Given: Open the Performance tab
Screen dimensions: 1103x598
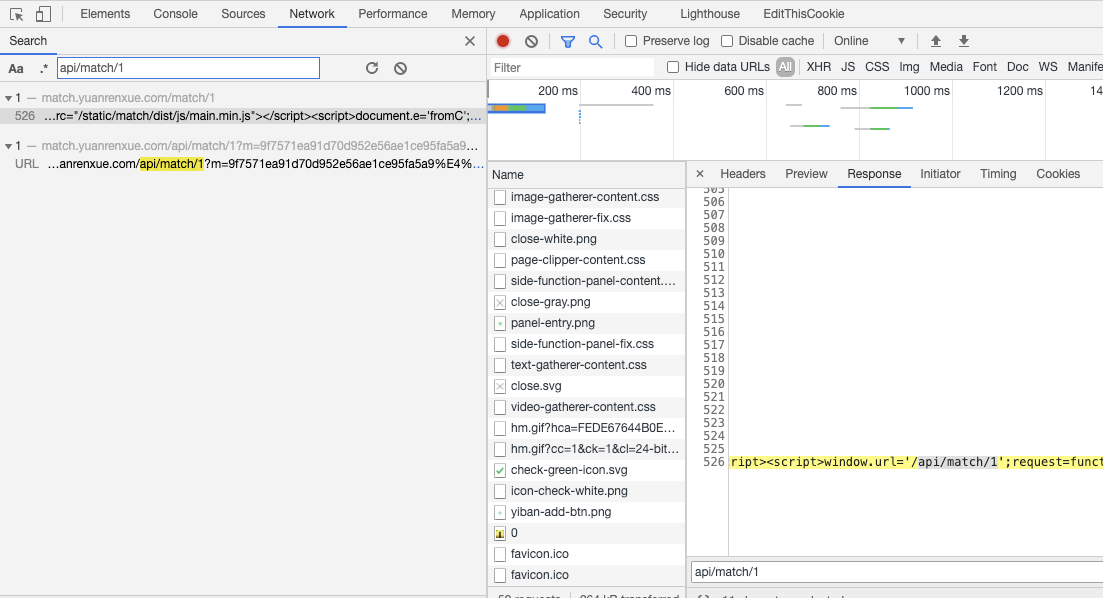Looking at the screenshot, I should pyautogui.click(x=393, y=13).
